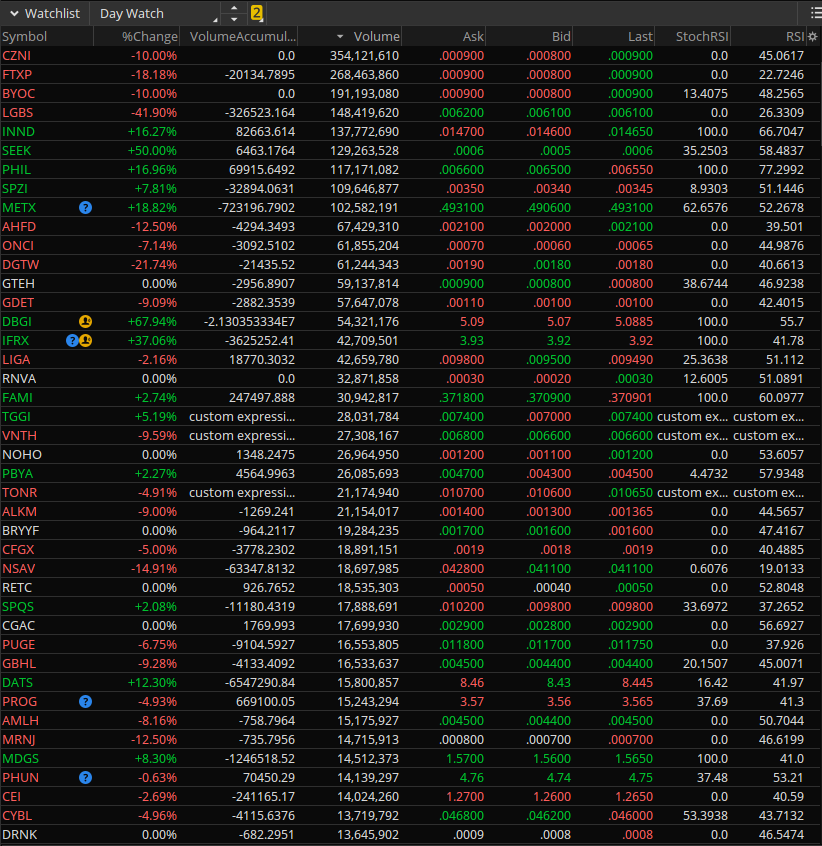The height and width of the screenshot is (846, 822).
Task: Click METX VolumeAccumulation value -723196.7902
Action: tap(257, 208)
